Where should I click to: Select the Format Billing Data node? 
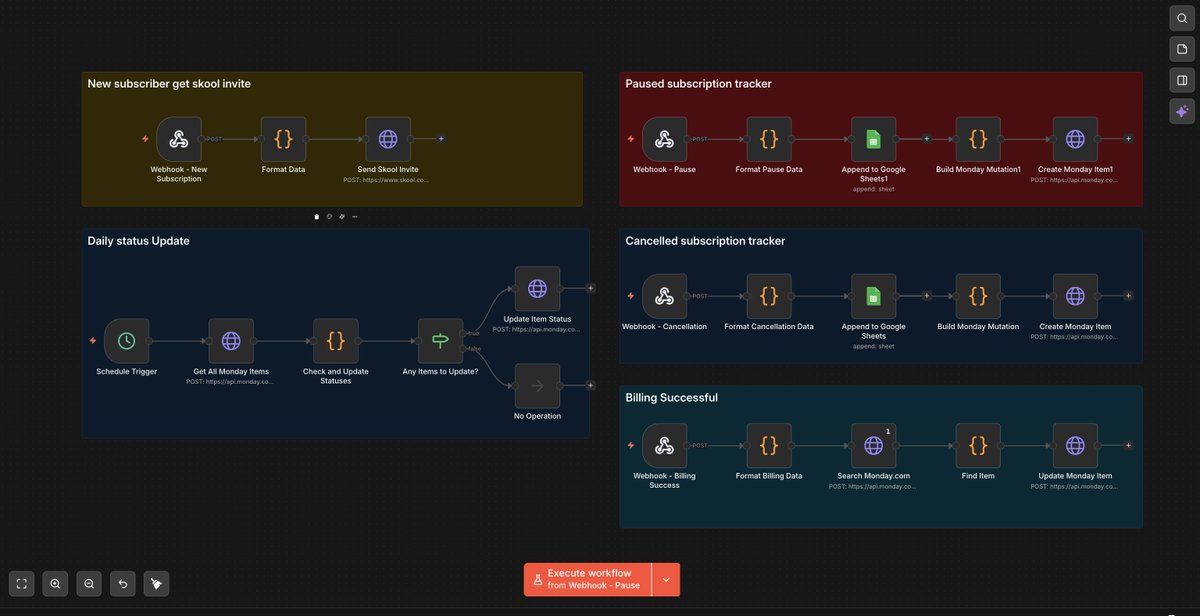(x=769, y=445)
